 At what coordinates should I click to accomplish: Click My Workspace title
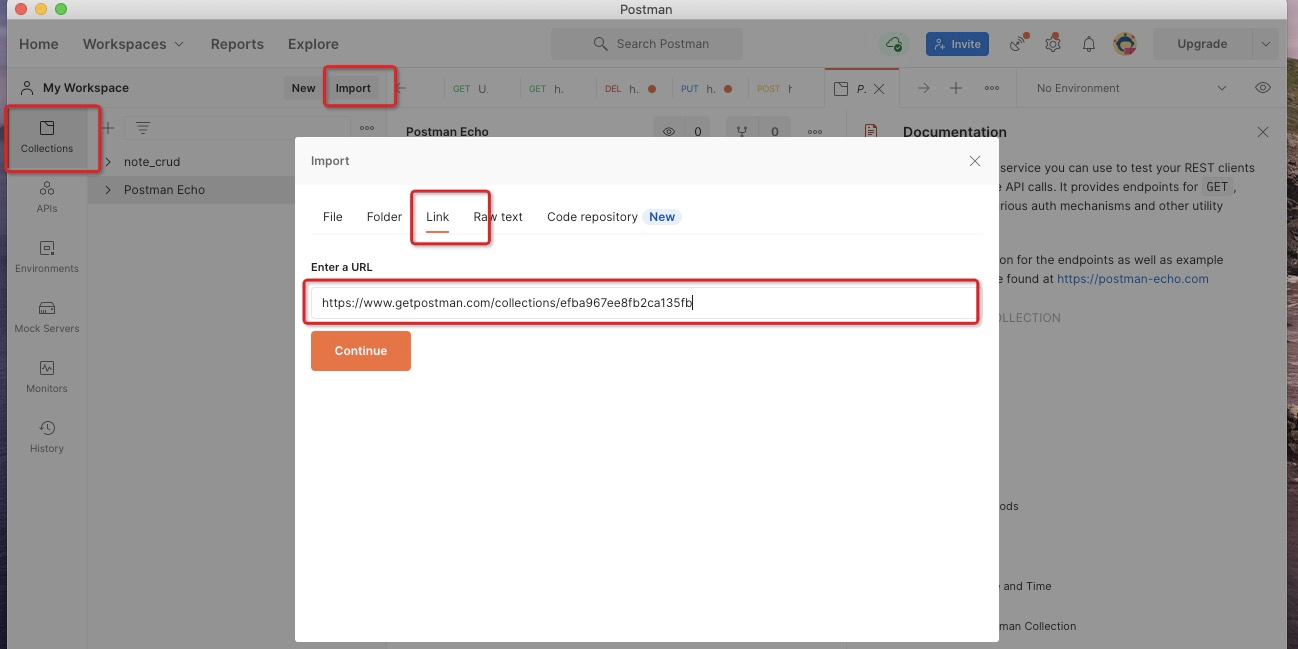click(86, 88)
